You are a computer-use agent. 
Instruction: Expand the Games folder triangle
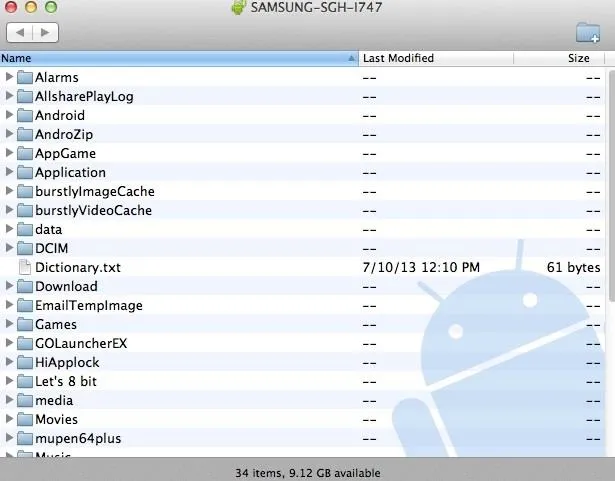pyautogui.click(x=9, y=324)
